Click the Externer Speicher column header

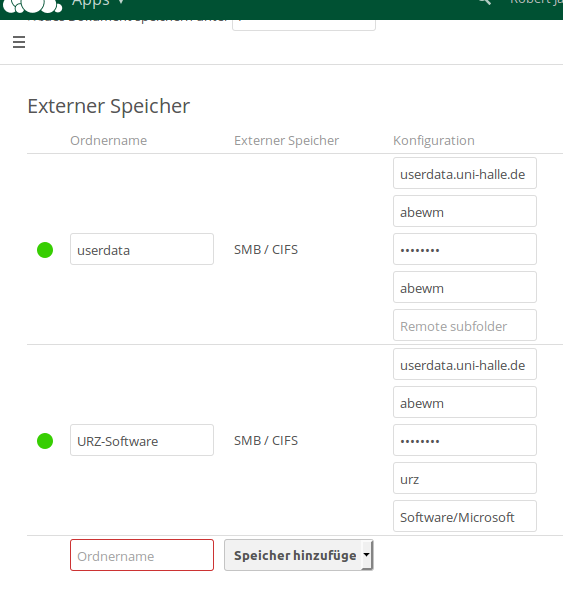286,141
